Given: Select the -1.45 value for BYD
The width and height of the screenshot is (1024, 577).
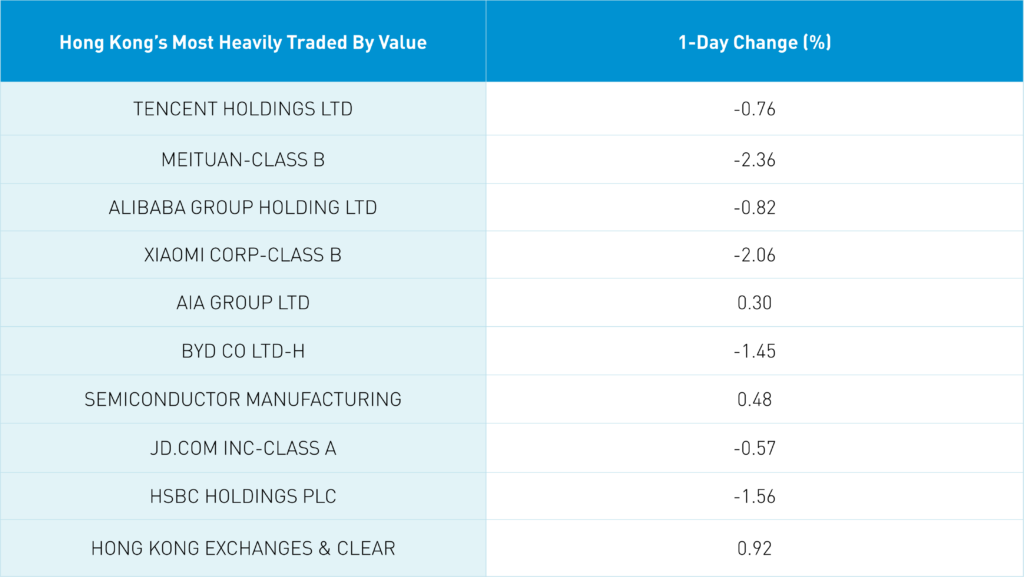Looking at the screenshot, I should point(754,351).
